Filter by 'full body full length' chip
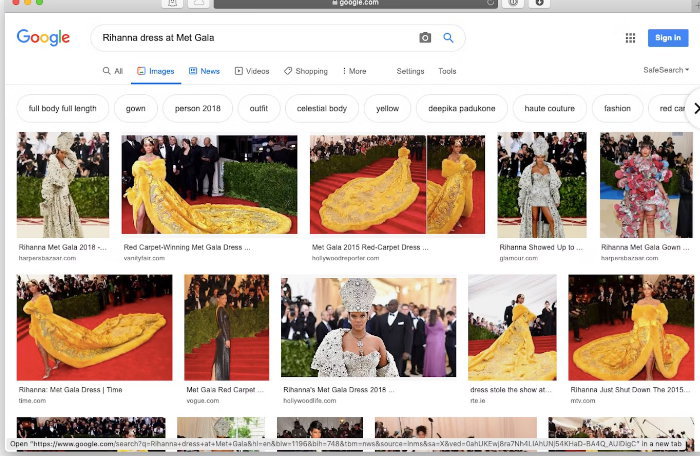The height and width of the screenshot is (456, 700). (x=62, y=108)
